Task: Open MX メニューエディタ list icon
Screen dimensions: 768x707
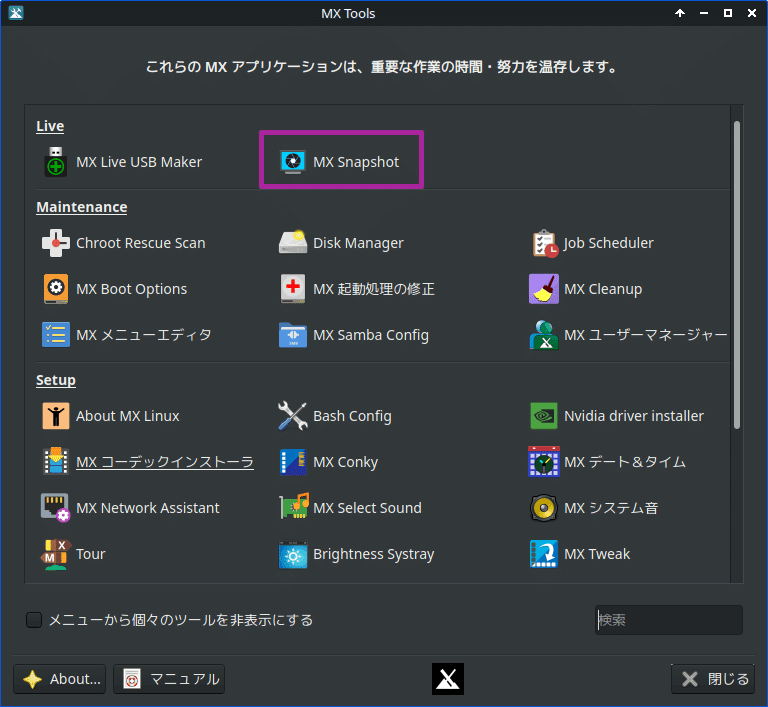Action: [56, 335]
